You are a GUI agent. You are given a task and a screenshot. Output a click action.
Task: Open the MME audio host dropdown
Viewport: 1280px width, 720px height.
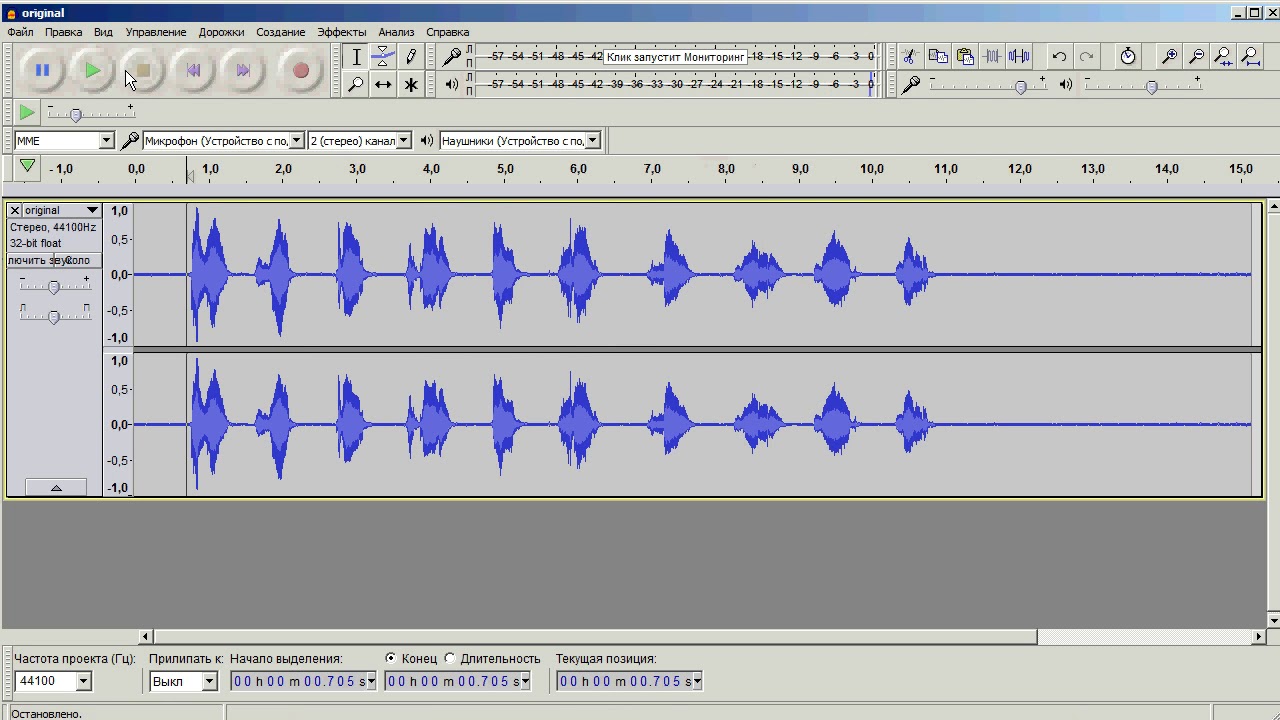pos(64,141)
